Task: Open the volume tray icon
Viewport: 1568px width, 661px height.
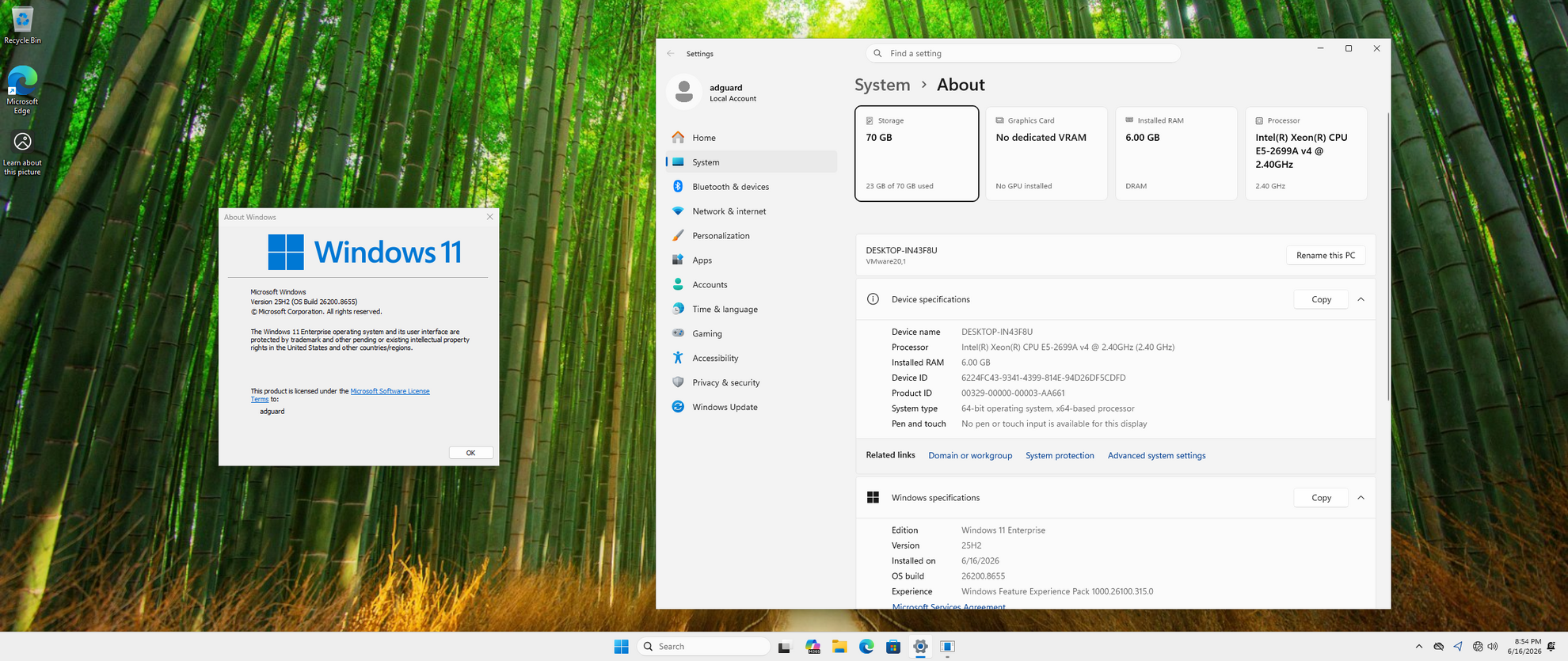Action: pyautogui.click(x=1493, y=647)
